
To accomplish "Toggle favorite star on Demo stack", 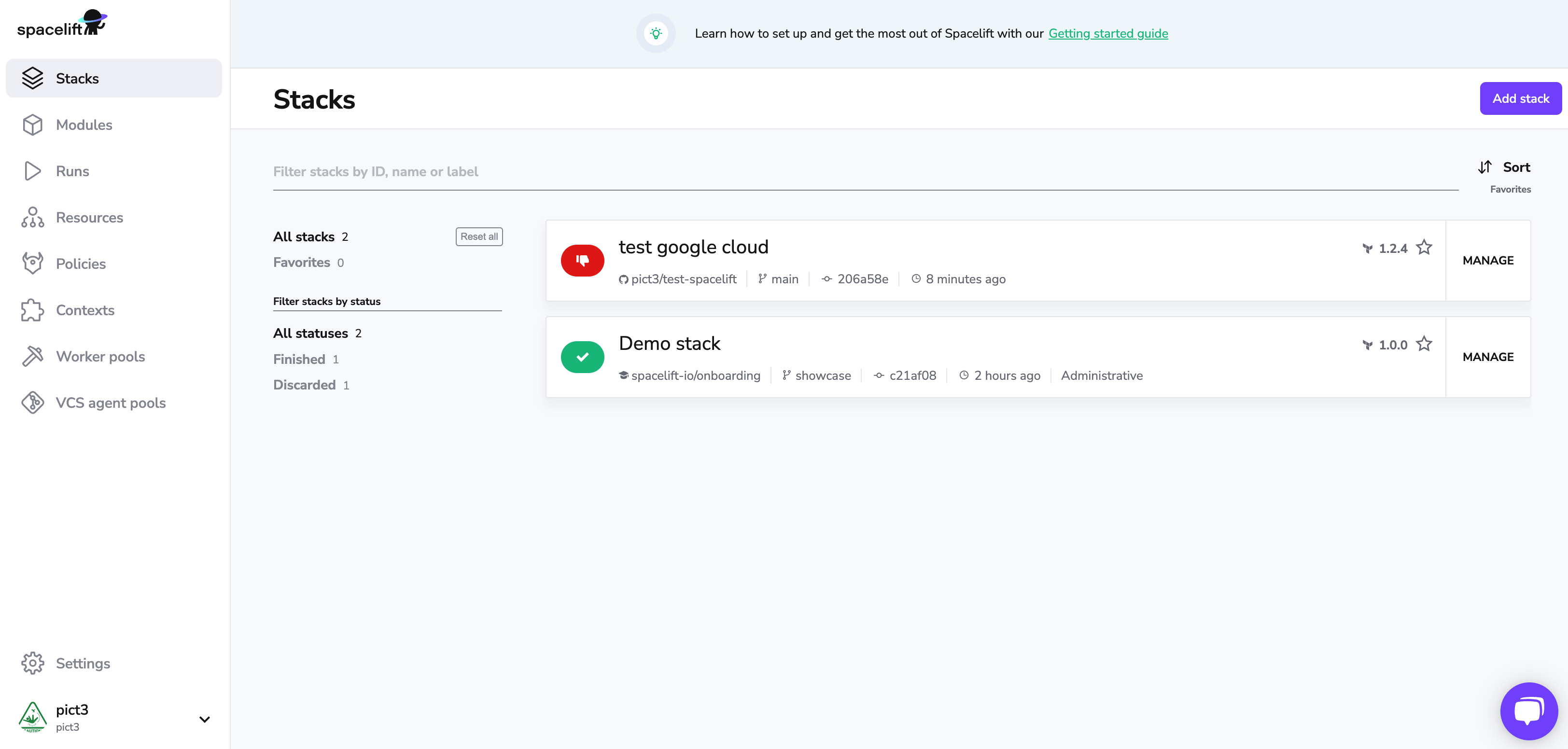I will 1424,345.
